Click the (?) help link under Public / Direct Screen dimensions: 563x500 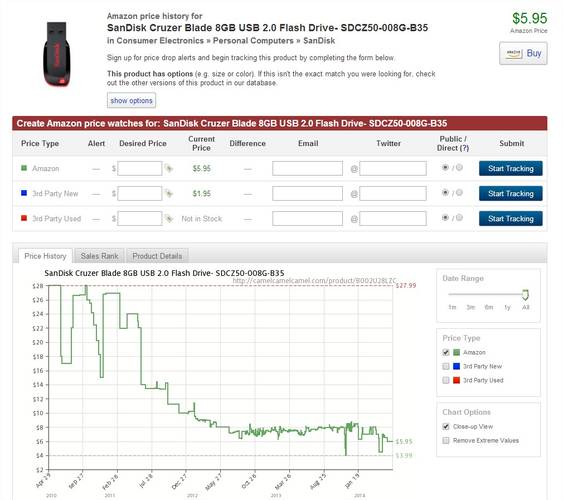(465, 148)
